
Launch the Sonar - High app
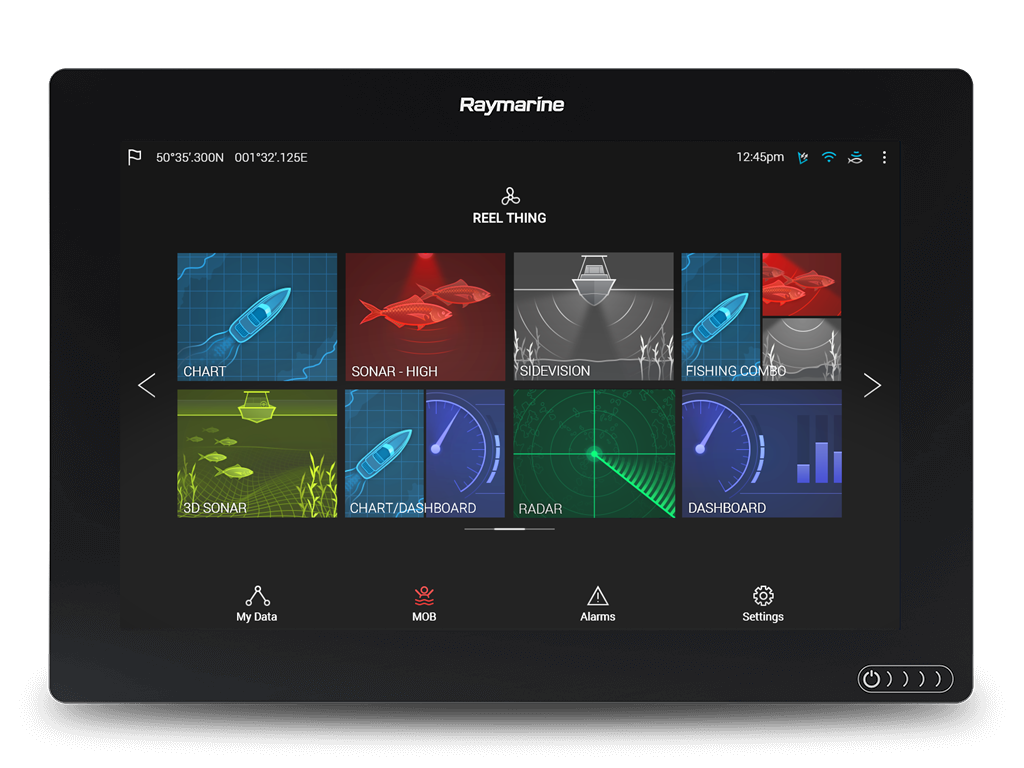click(x=425, y=317)
